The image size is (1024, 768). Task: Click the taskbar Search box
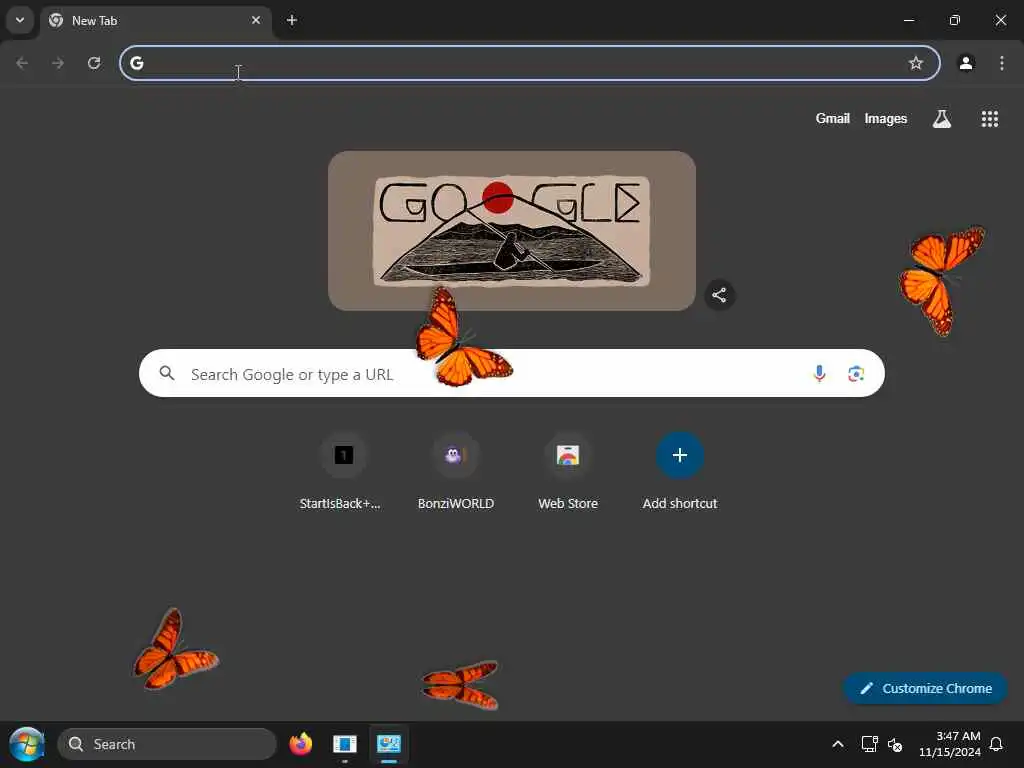coord(167,744)
